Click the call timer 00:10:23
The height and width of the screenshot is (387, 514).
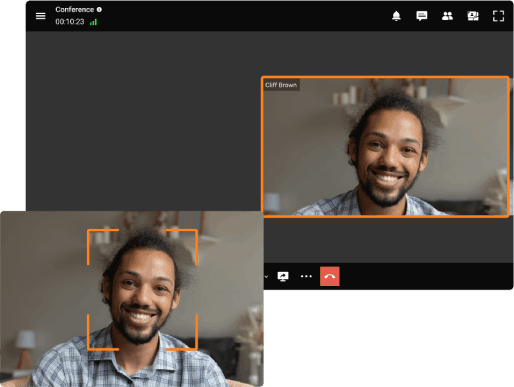click(x=70, y=22)
